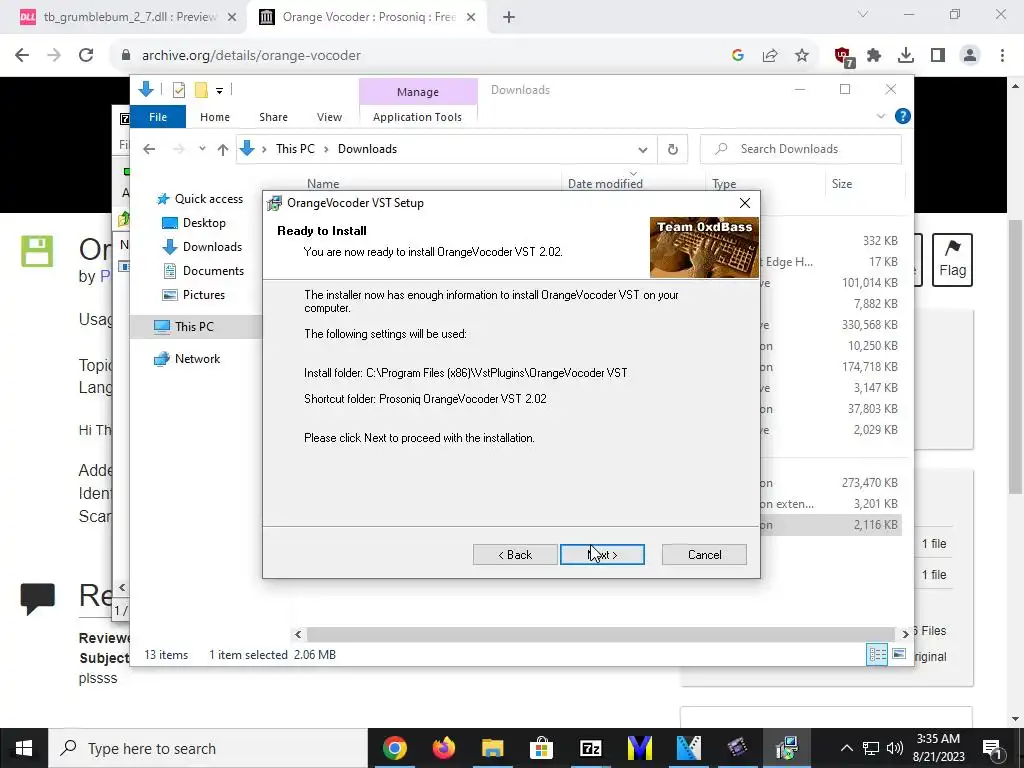Sort files by Size column
The width and height of the screenshot is (1024, 768).
842,184
